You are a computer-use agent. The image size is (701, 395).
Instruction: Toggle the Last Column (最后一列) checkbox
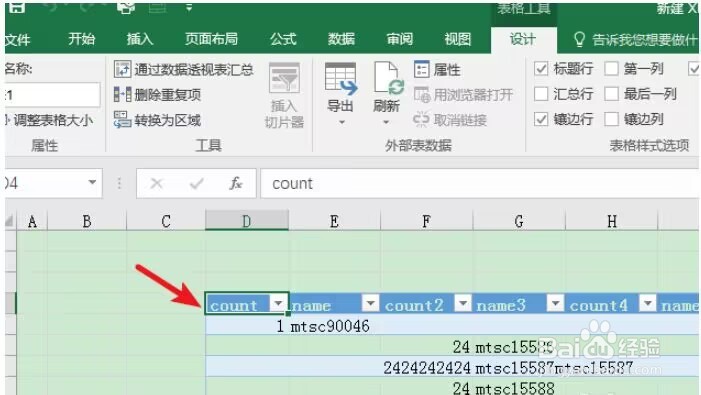(x=611, y=94)
